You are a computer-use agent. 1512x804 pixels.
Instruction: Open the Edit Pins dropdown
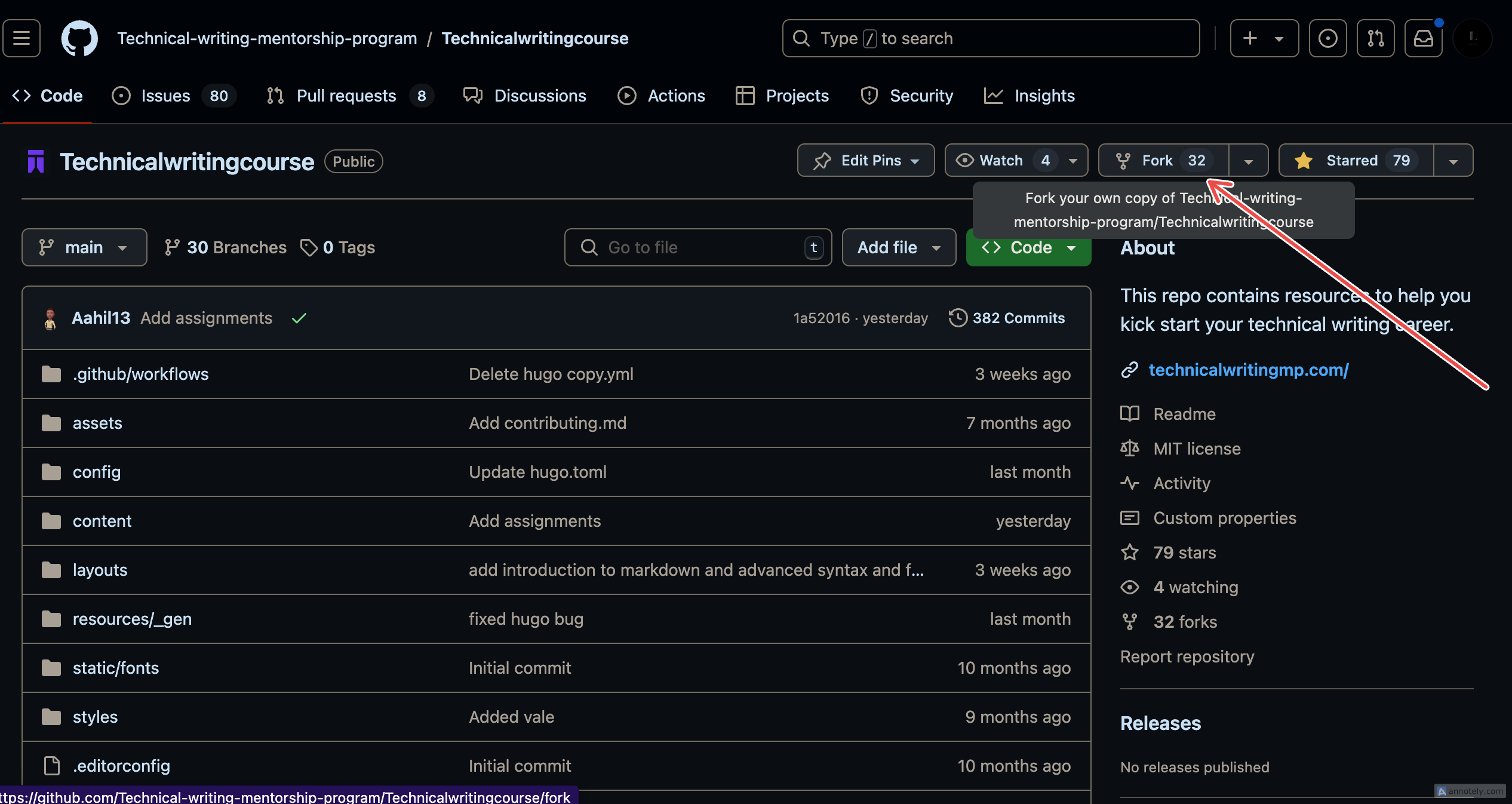tap(866, 160)
